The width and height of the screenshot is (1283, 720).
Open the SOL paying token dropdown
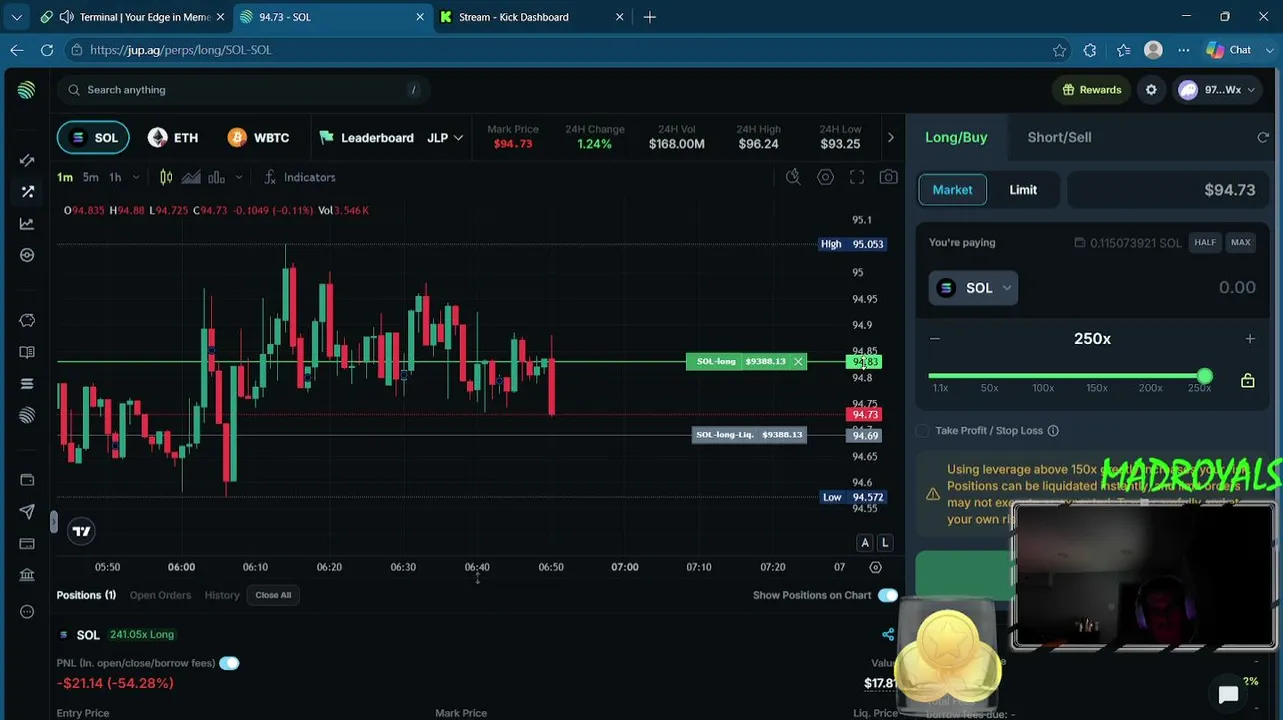pos(973,288)
